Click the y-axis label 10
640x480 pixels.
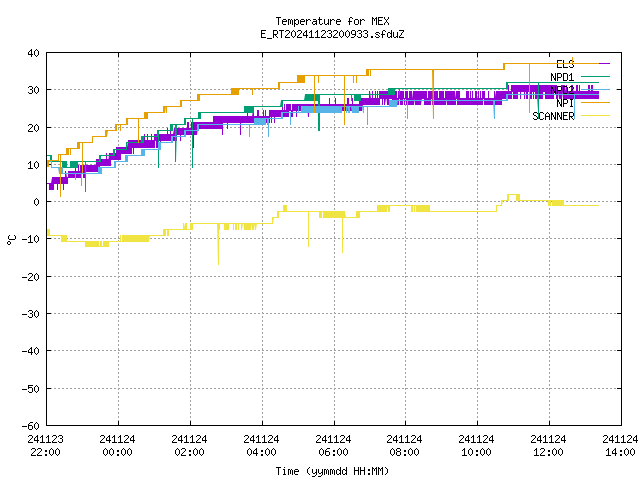click(x=33, y=165)
